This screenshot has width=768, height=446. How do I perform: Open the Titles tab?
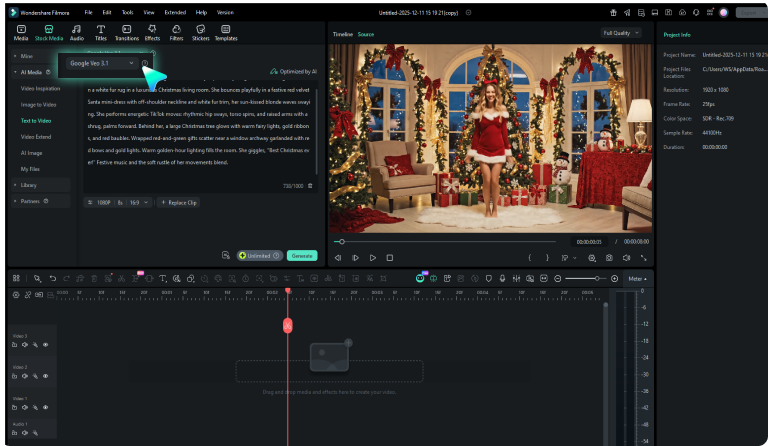100,33
